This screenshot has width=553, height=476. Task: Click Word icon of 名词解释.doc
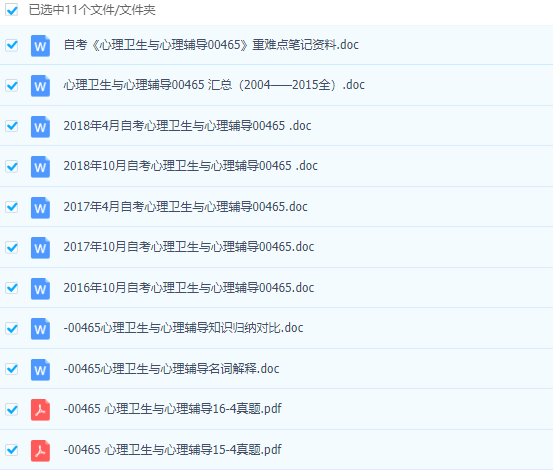40,370
